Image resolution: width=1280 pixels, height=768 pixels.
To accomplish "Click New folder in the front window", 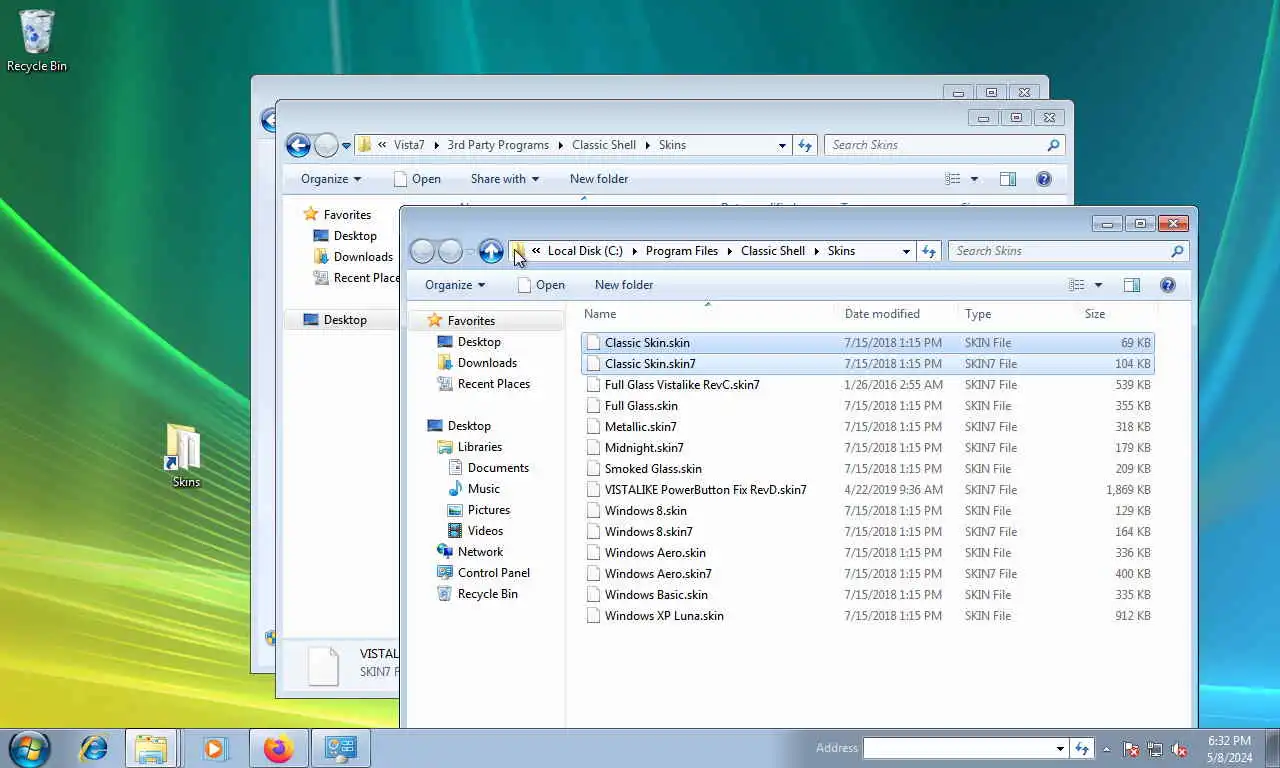I will click(x=624, y=285).
